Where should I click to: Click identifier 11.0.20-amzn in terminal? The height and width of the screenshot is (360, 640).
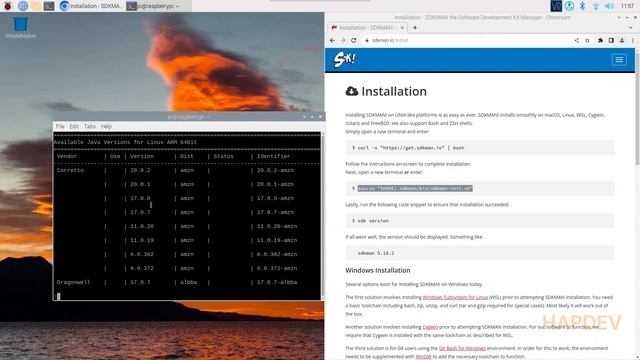pyautogui.click(x=277, y=226)
